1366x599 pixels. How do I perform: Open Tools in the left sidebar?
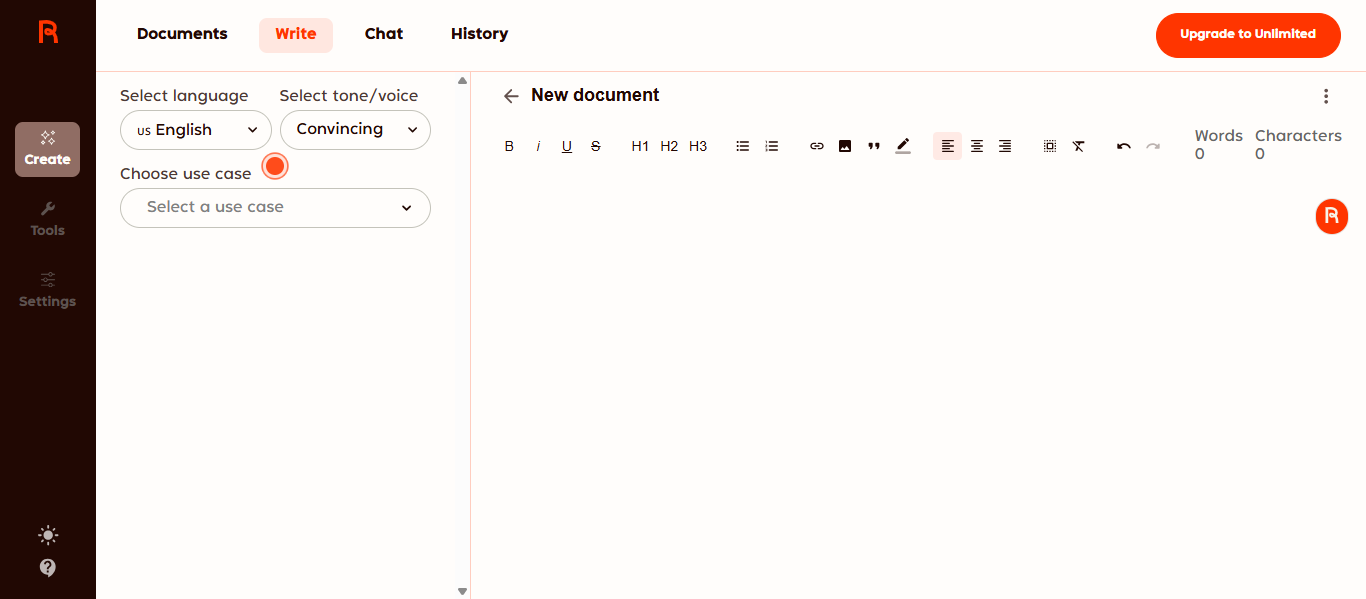point(47,219)
